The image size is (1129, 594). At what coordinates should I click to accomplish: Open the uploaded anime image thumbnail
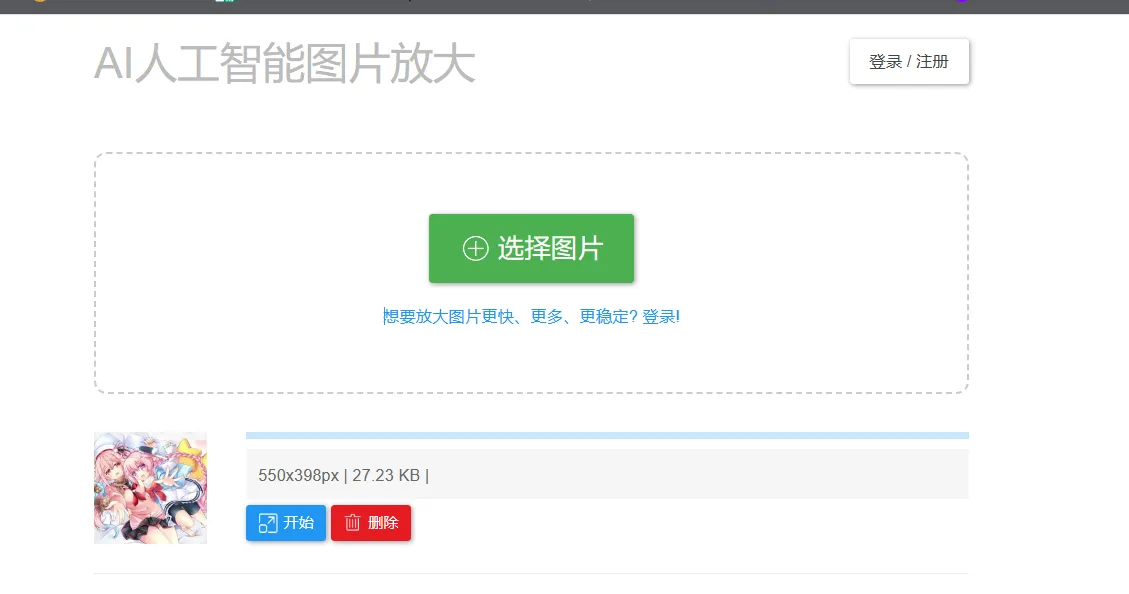coord(150,488)
